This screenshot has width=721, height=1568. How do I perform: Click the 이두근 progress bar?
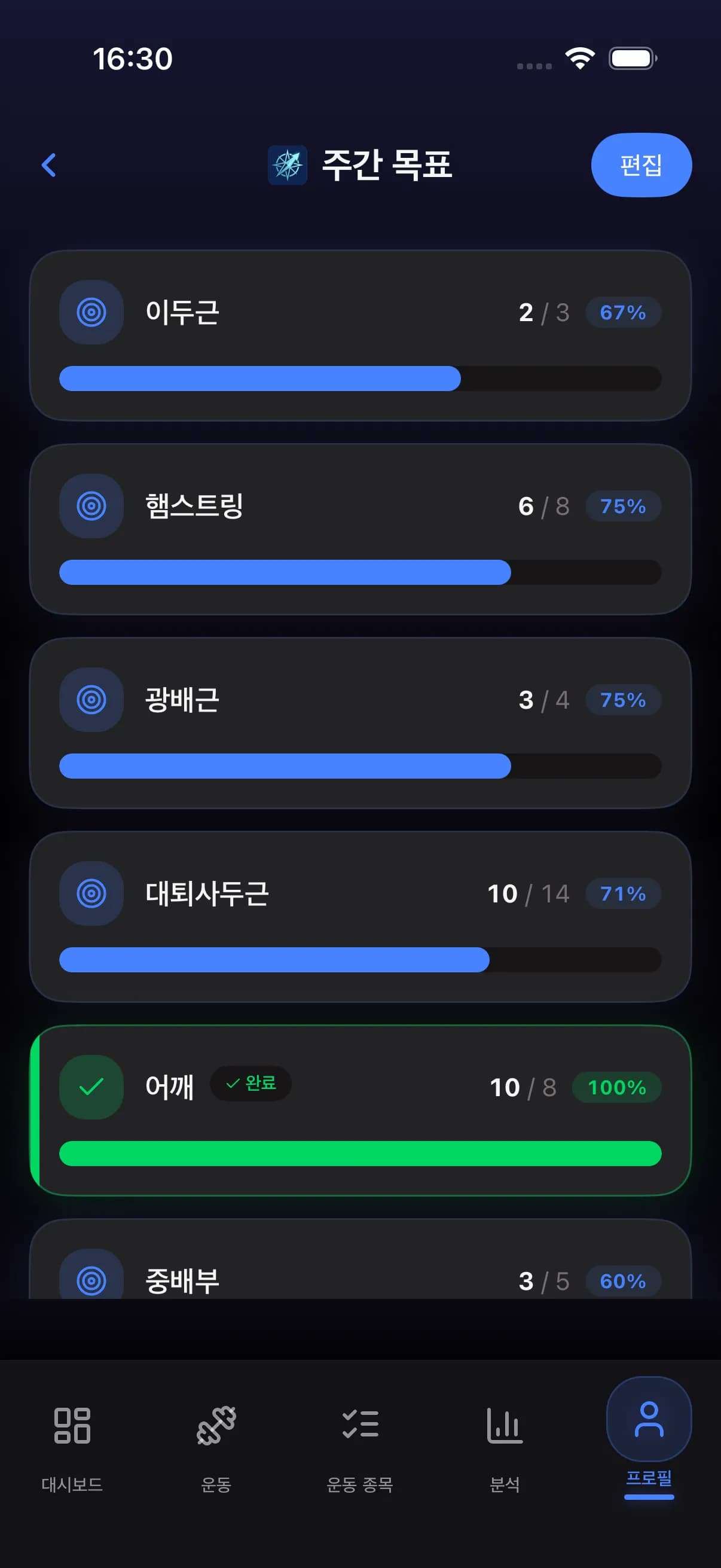click(360, 379)
